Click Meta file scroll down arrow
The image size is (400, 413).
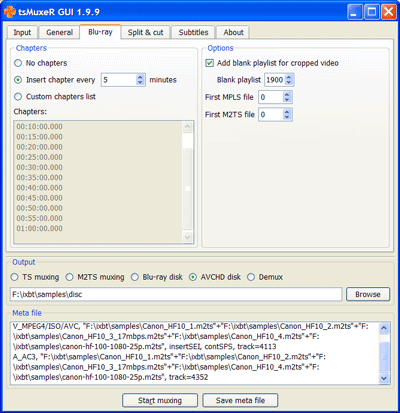(384, 378)
